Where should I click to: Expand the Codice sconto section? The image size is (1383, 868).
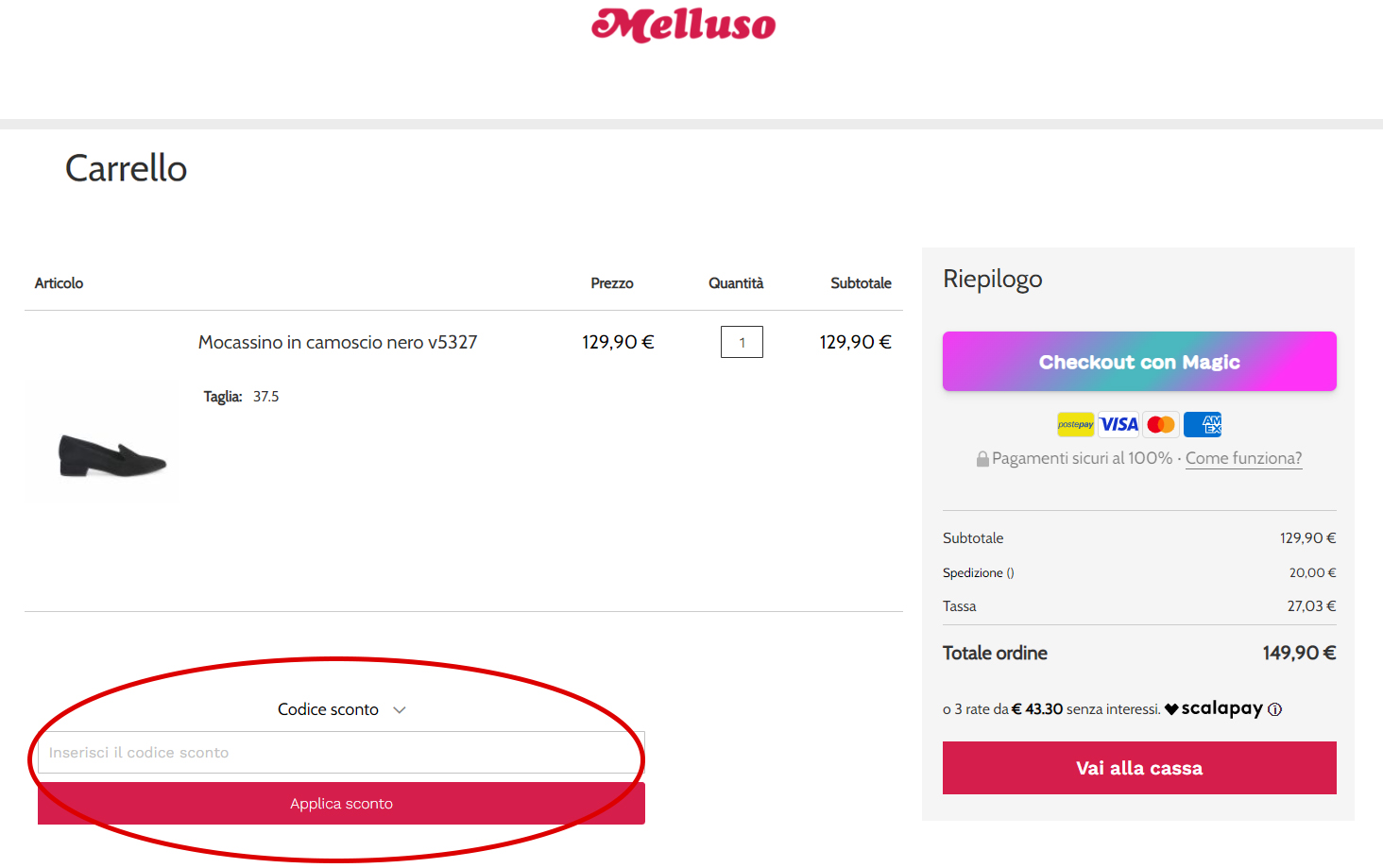point(328,708)
